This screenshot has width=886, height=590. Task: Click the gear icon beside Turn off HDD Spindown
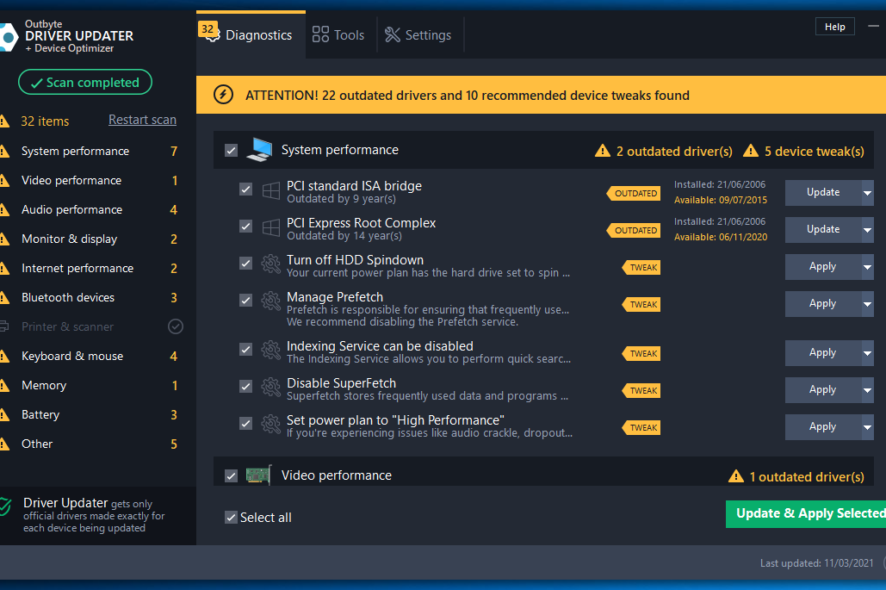pyautogui.click(x=271, y=264)
